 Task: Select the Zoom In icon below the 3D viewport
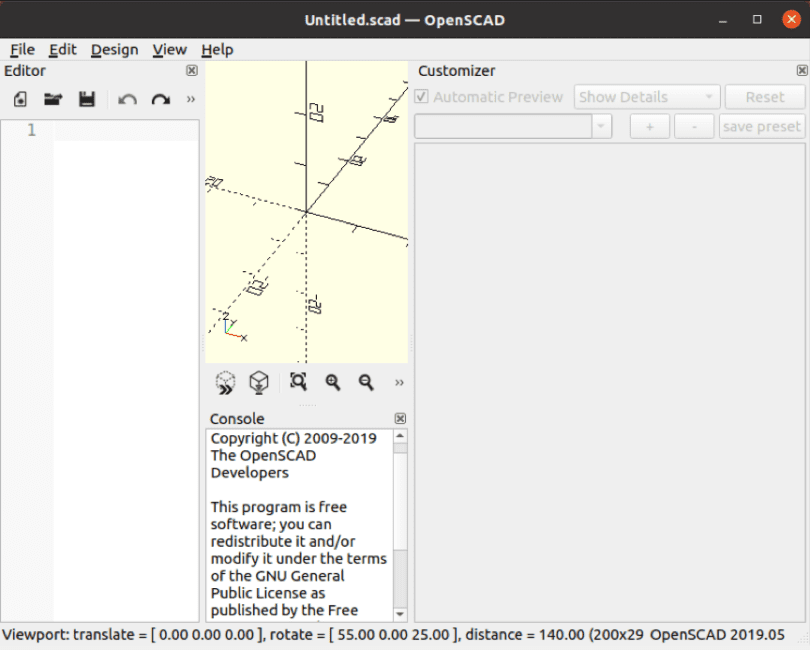332,382
